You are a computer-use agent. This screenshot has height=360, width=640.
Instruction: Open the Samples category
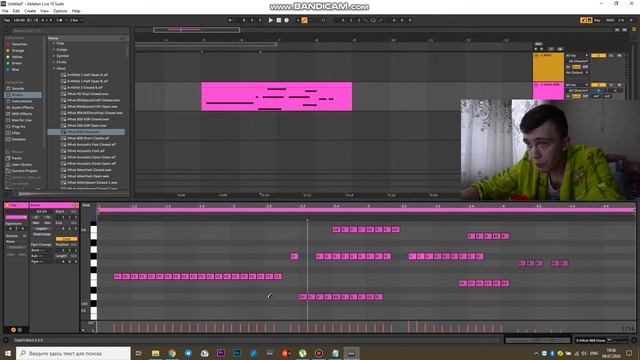pos(19,139)
